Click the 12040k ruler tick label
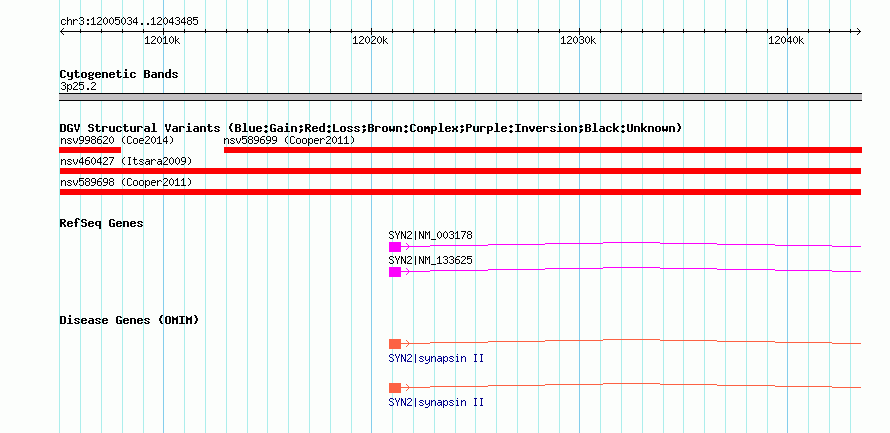 786,40
